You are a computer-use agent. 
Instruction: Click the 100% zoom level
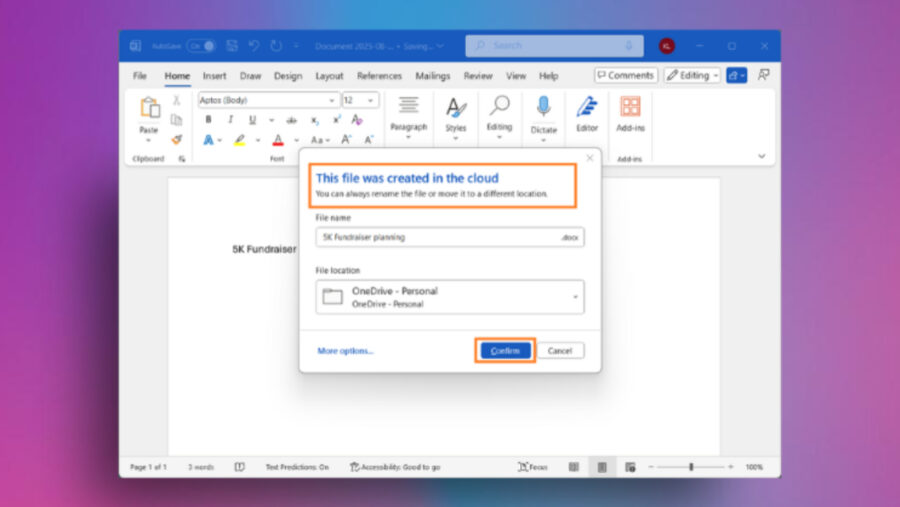(754, 467)
